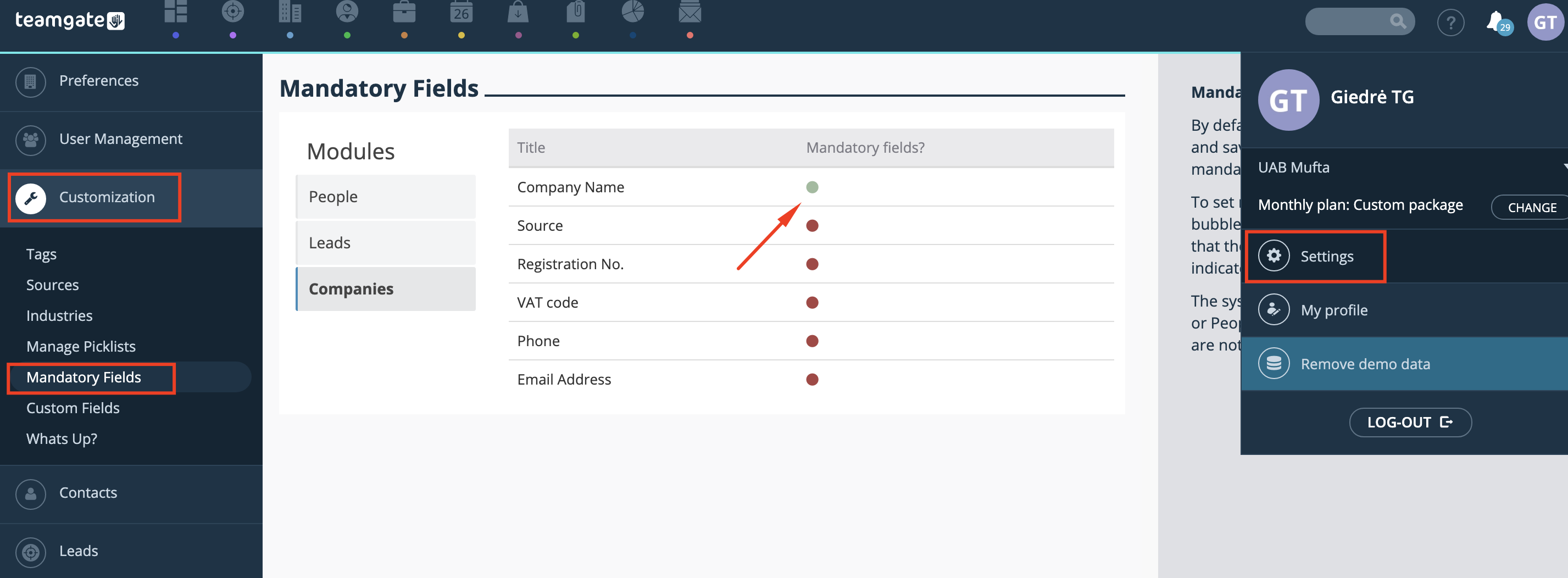Click the large GT profile avatar
Viewport: 1568px width, 578px height.
(x=1288, y=100)
